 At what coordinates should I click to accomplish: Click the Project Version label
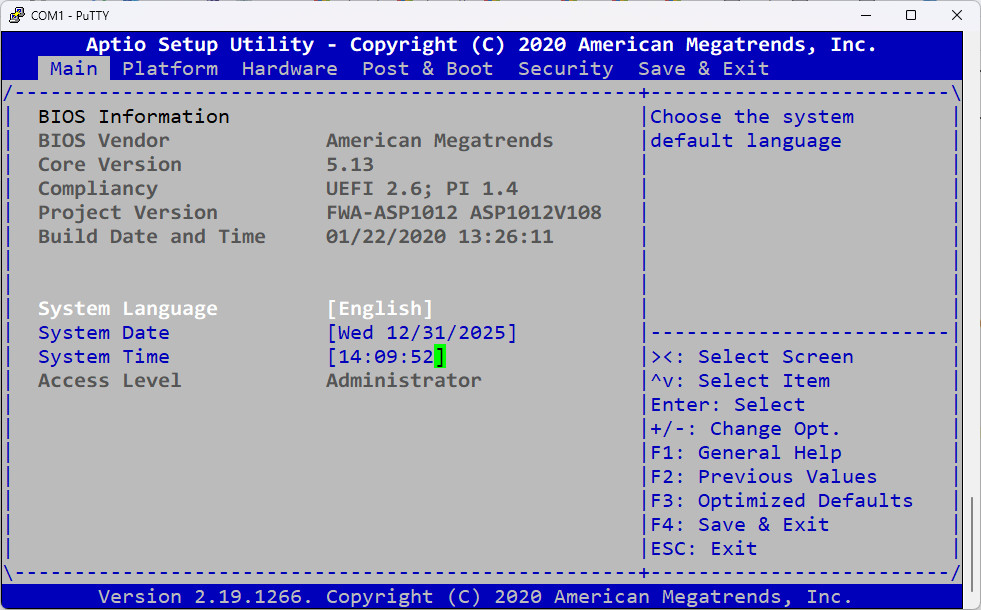[128, 213]
